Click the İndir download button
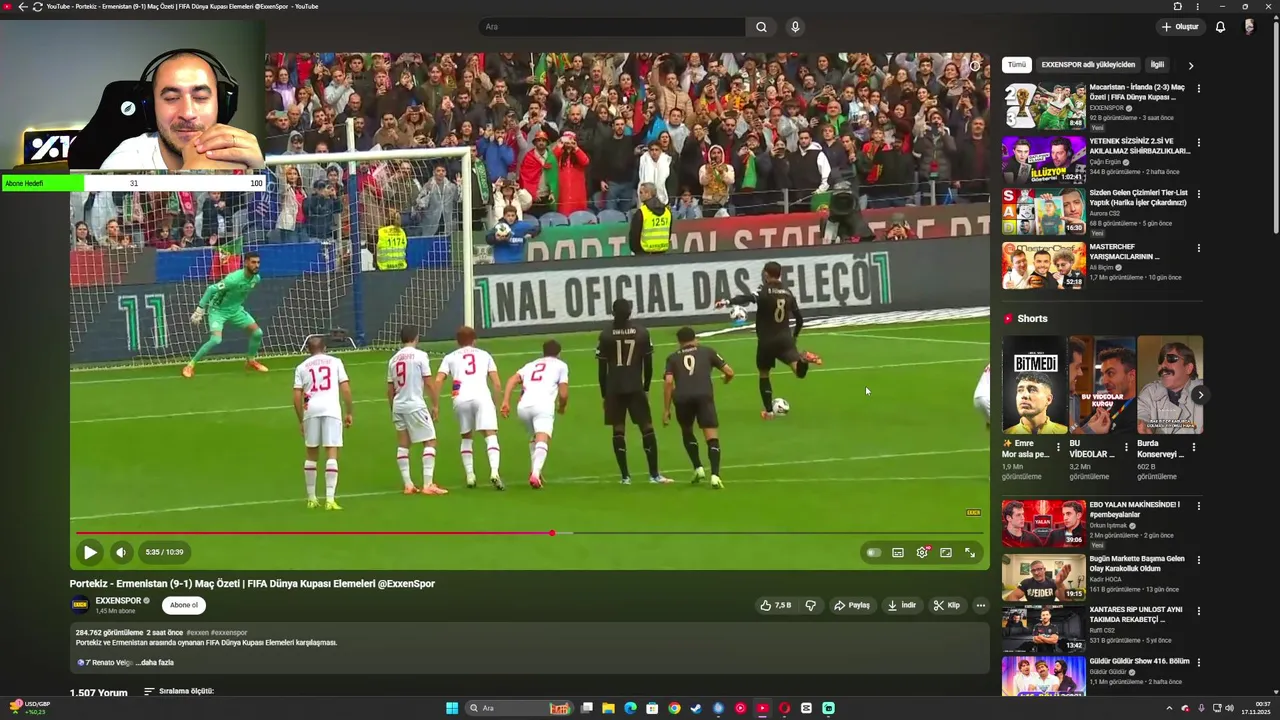The width and height of the screenshot is (1280, 720). coord(902,605)
